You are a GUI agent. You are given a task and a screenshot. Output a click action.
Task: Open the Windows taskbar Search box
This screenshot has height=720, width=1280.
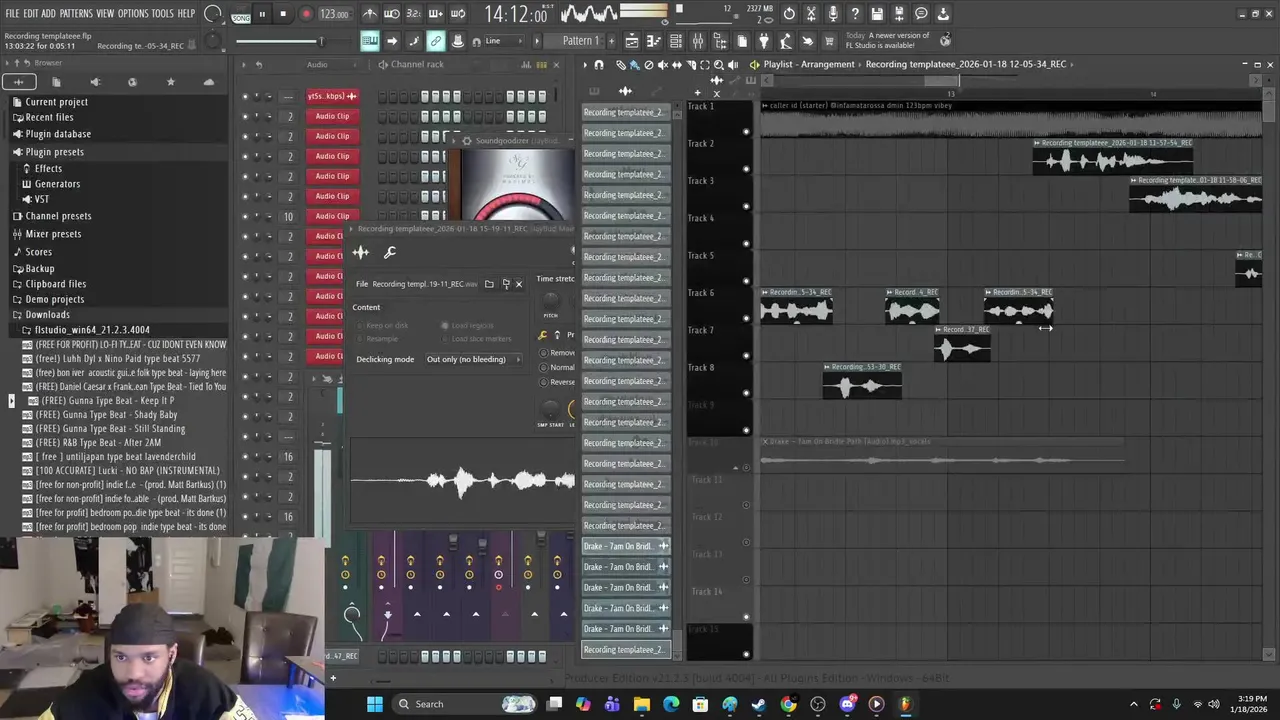(461, 704)
